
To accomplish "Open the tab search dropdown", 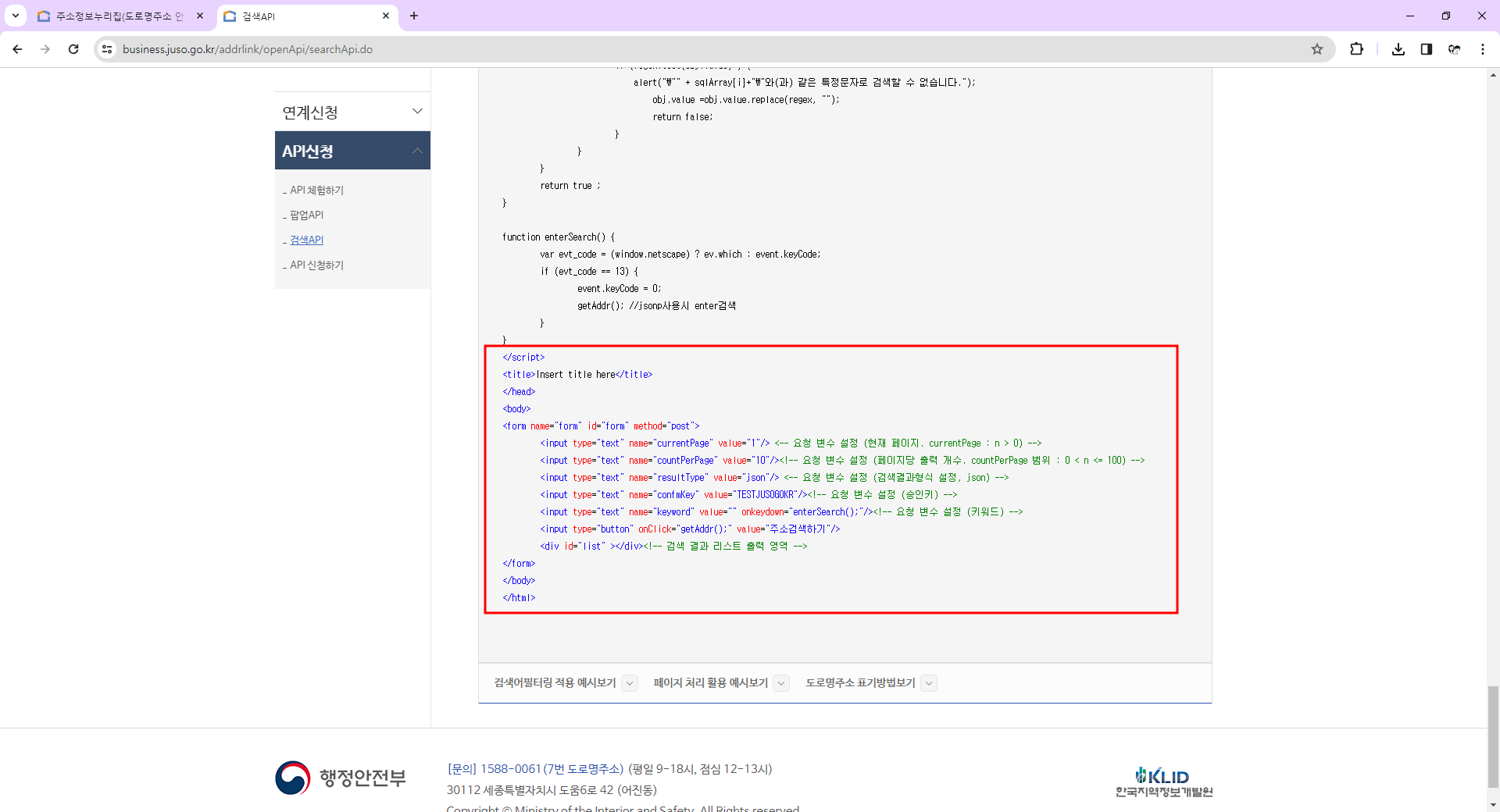I will point(15,16).
